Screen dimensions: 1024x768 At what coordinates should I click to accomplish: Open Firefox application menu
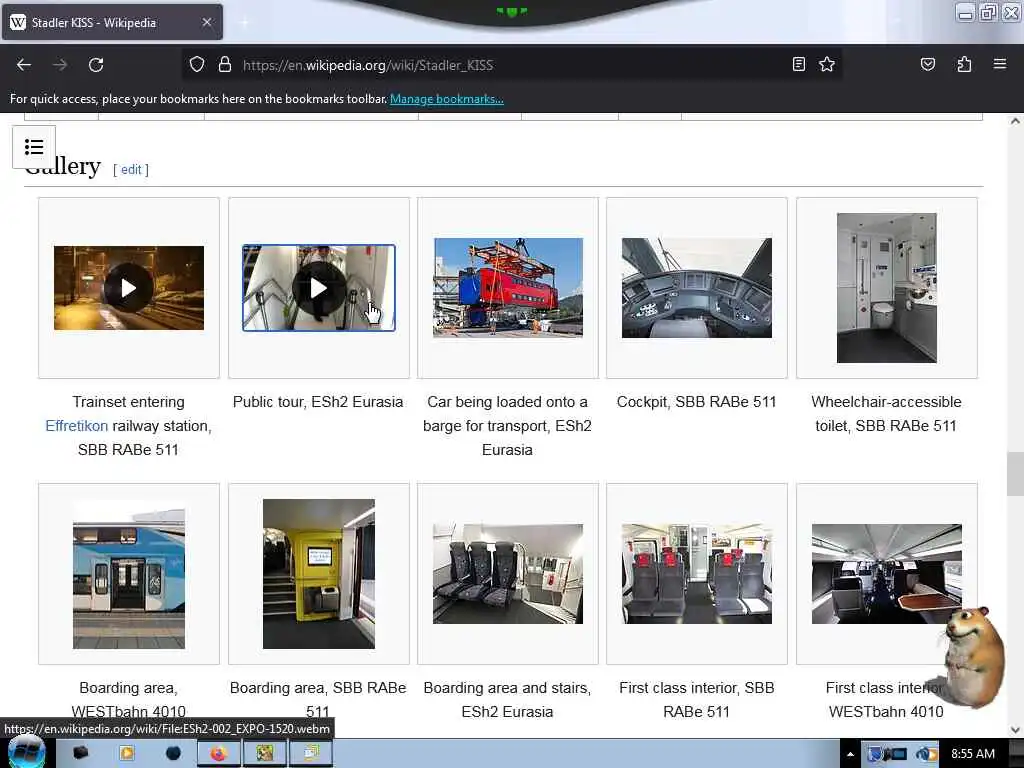coord(999,64)
